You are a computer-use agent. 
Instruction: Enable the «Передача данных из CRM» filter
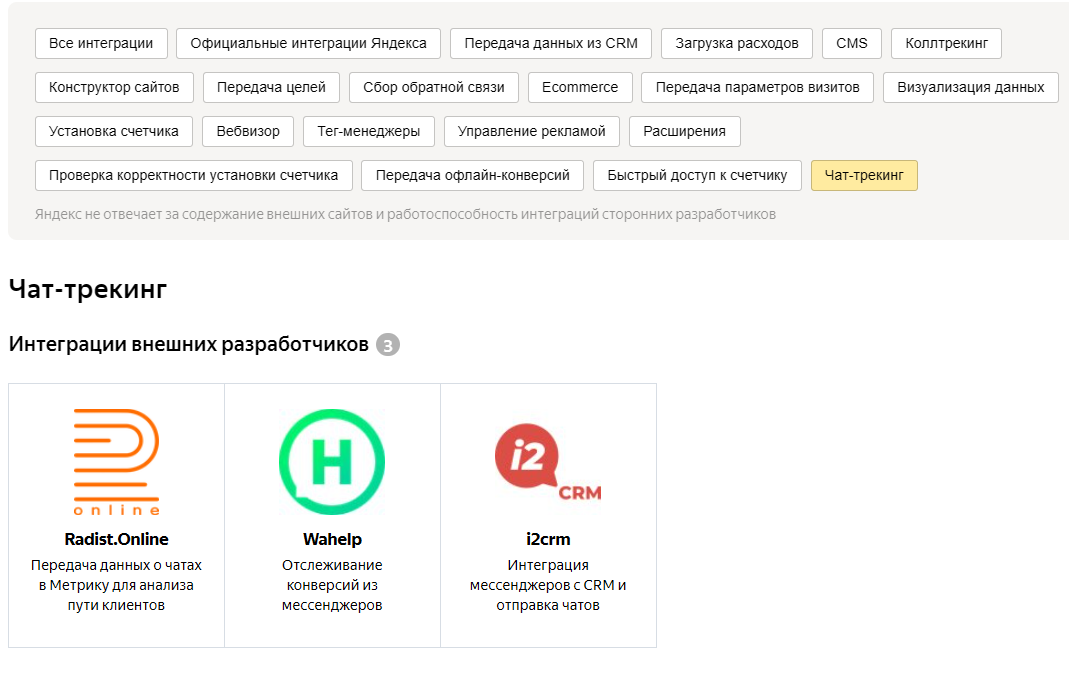coord(552,43)
